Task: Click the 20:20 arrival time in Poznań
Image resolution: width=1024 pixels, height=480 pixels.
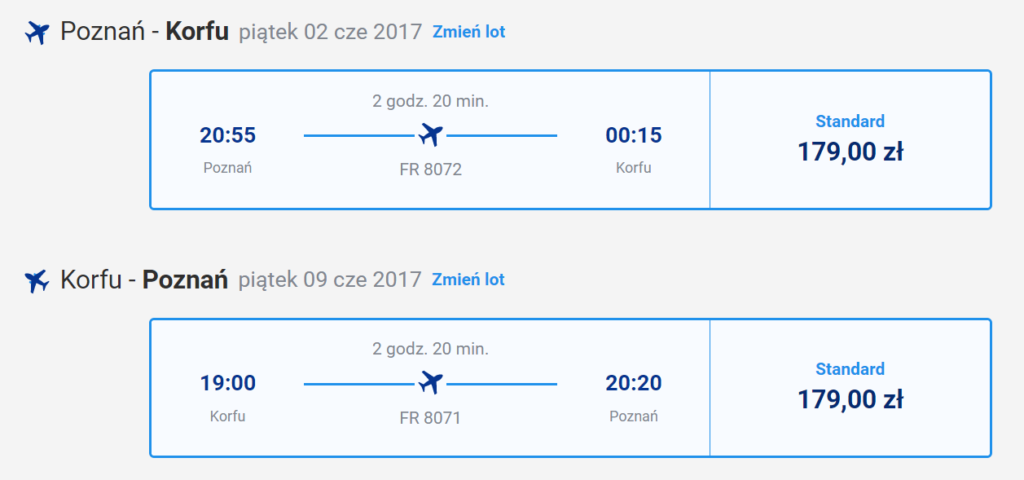Action: pyautogui.click(x=633, y=383)
